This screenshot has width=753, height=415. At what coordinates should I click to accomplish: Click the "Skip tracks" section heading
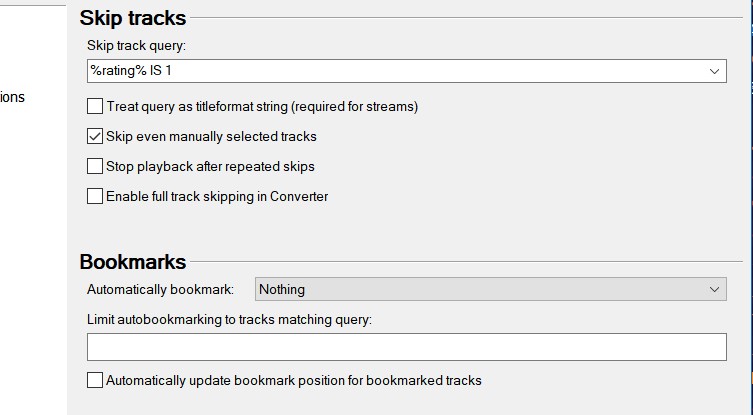132,18
